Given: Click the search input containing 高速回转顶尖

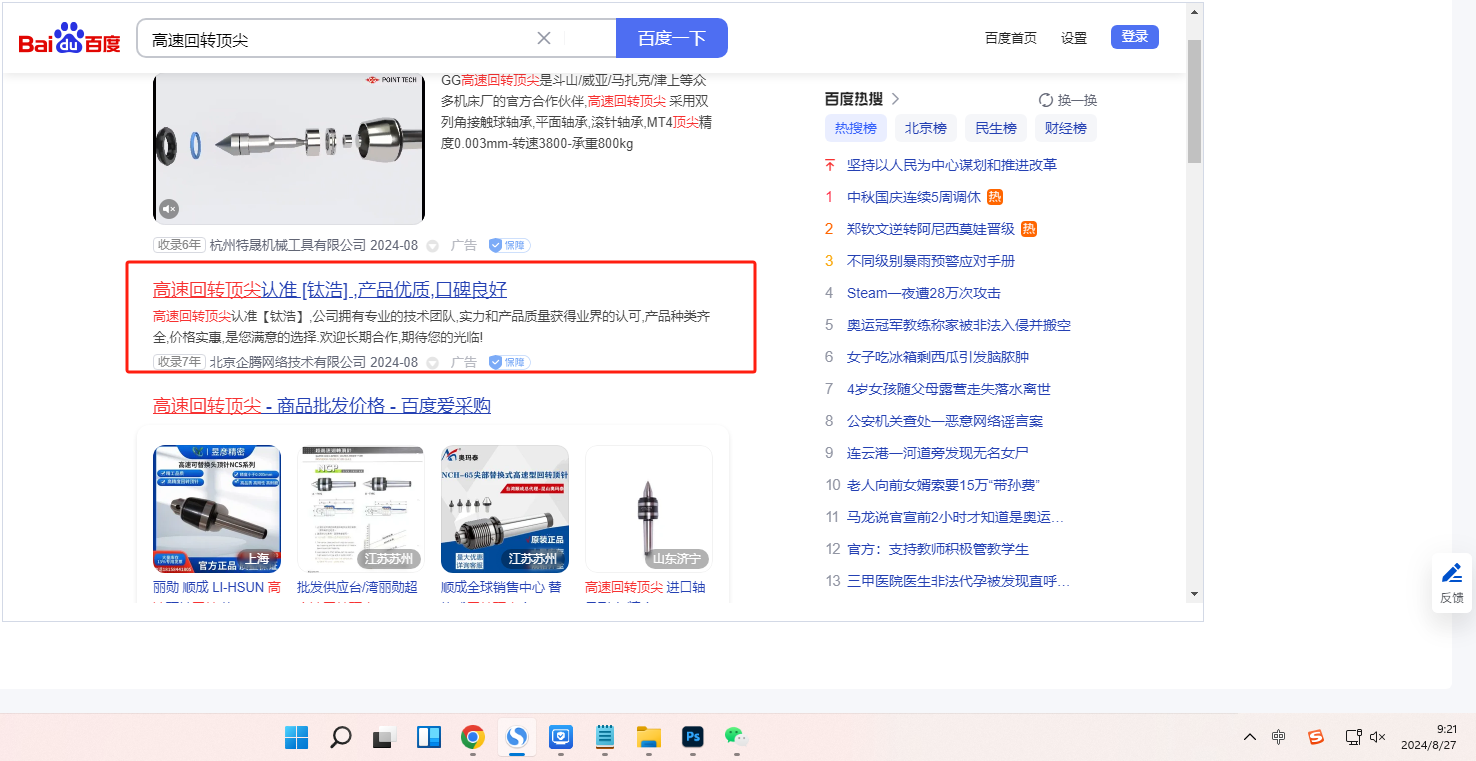Looking at the screenshot, I should [x=340, y=39].
